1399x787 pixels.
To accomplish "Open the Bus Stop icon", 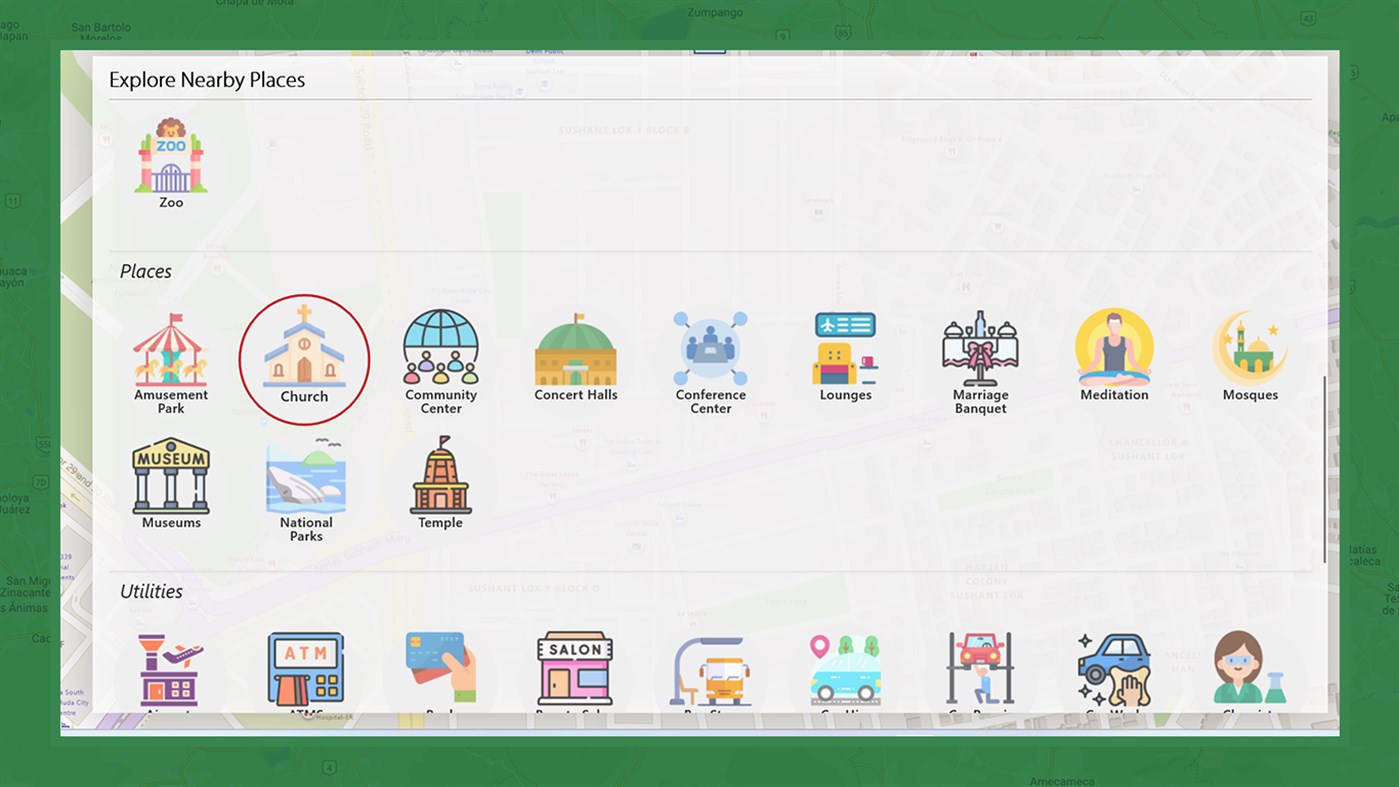I will point(711,671).
